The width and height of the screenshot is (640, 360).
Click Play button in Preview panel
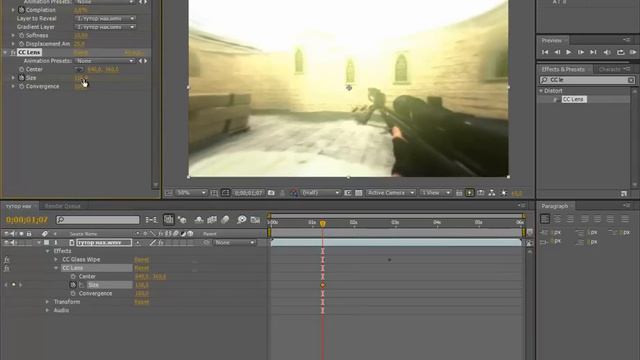[x=569, y=52]
